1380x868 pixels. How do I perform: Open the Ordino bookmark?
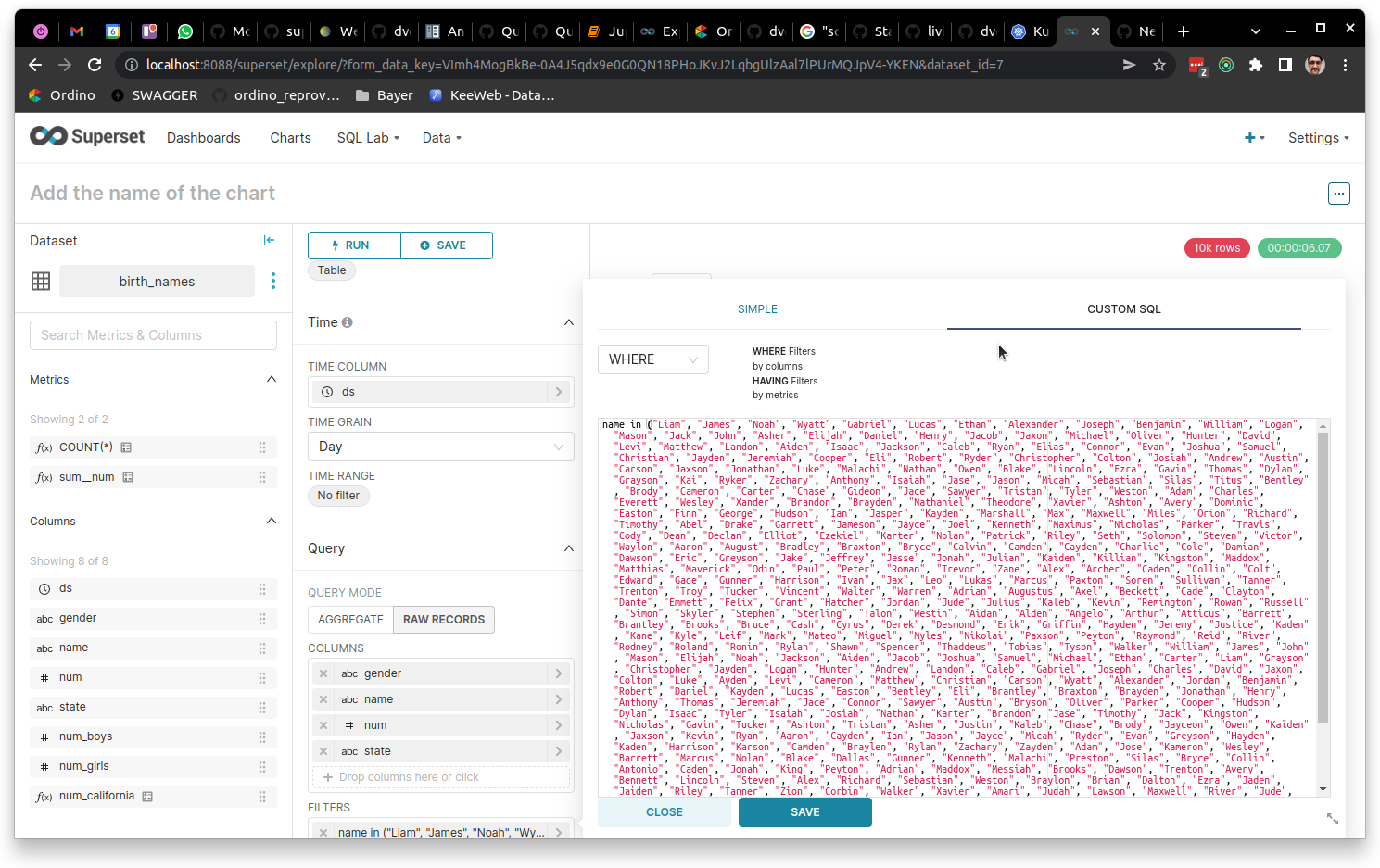(x=62, y=95)
